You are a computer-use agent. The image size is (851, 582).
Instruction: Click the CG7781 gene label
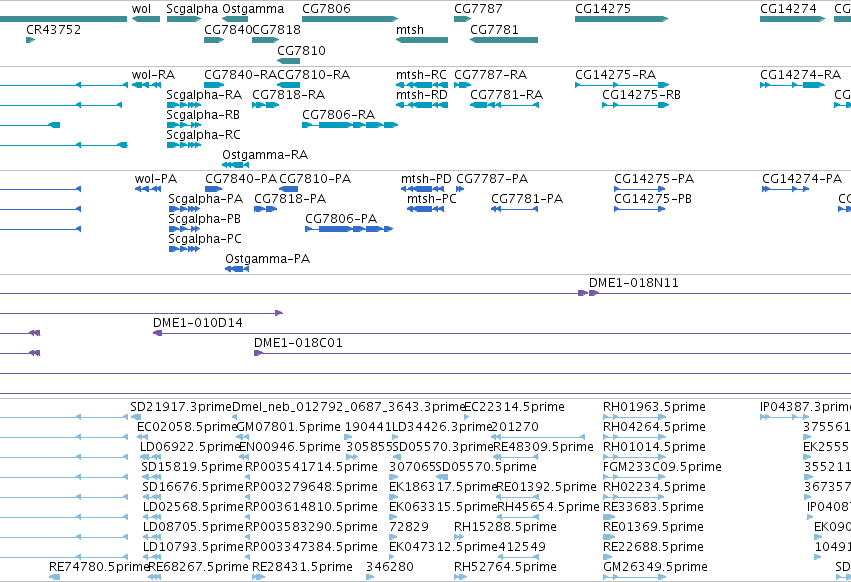[x=494, y=30]
